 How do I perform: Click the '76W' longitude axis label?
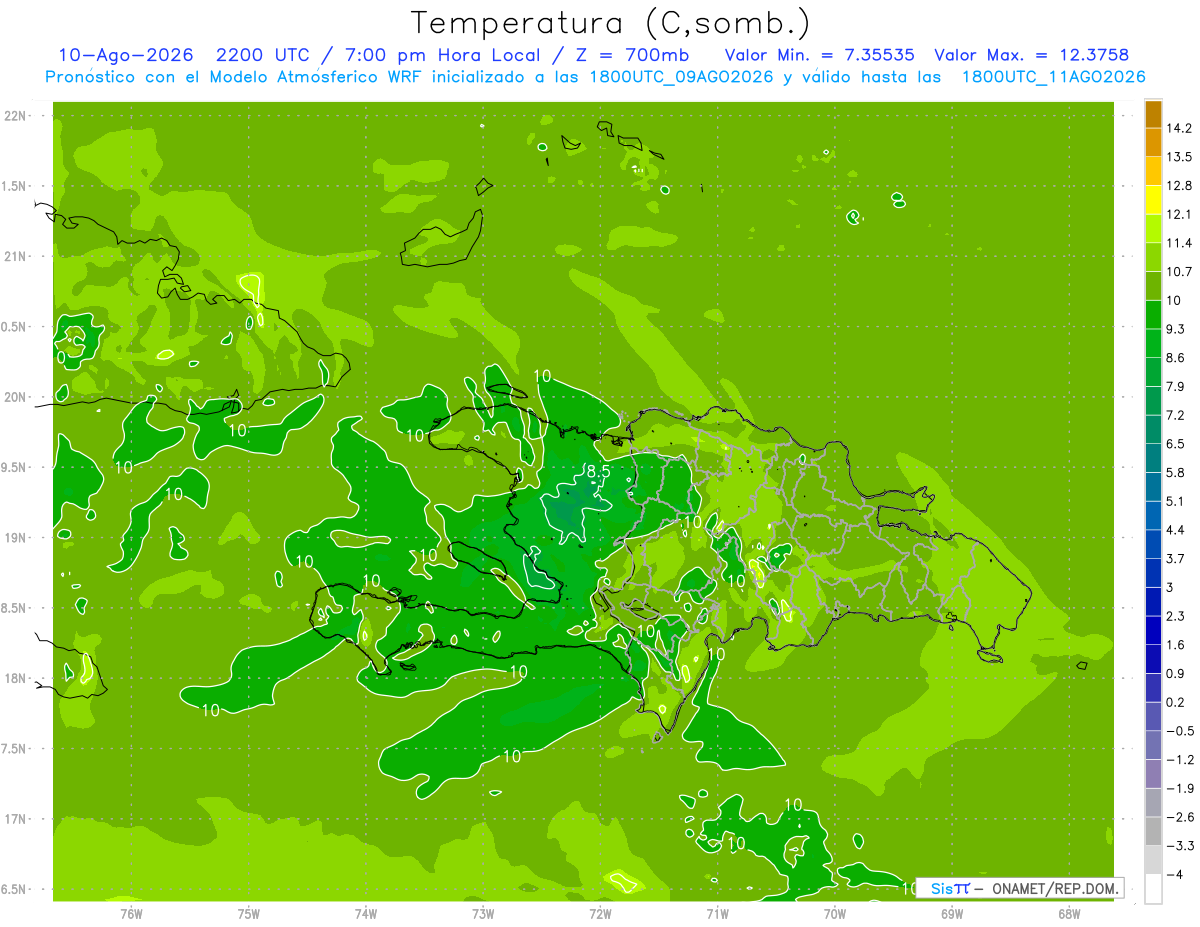pyautogui.click(x=131, y=913)
